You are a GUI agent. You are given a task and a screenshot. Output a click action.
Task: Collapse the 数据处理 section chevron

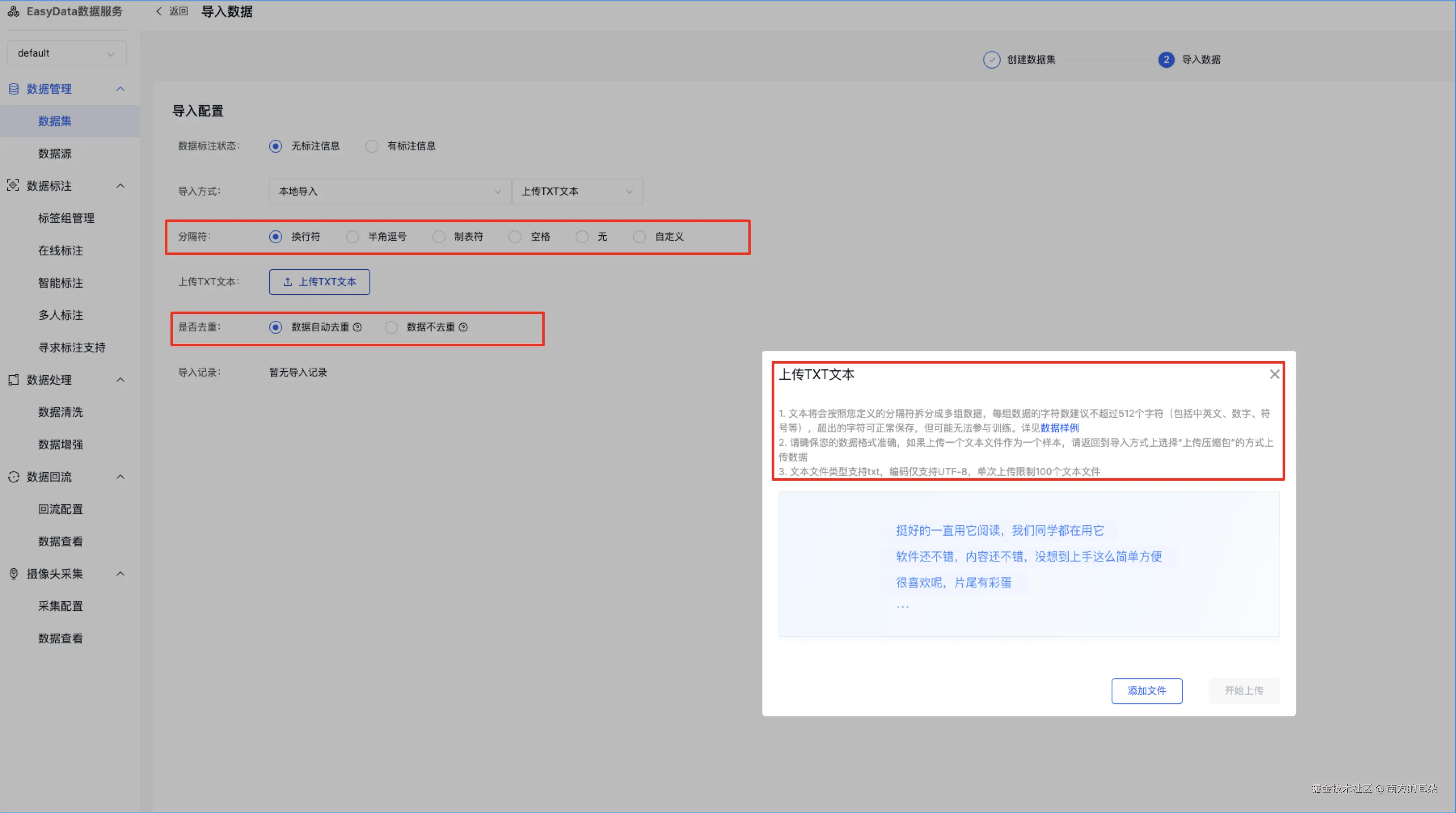click(x=120, y=380)
